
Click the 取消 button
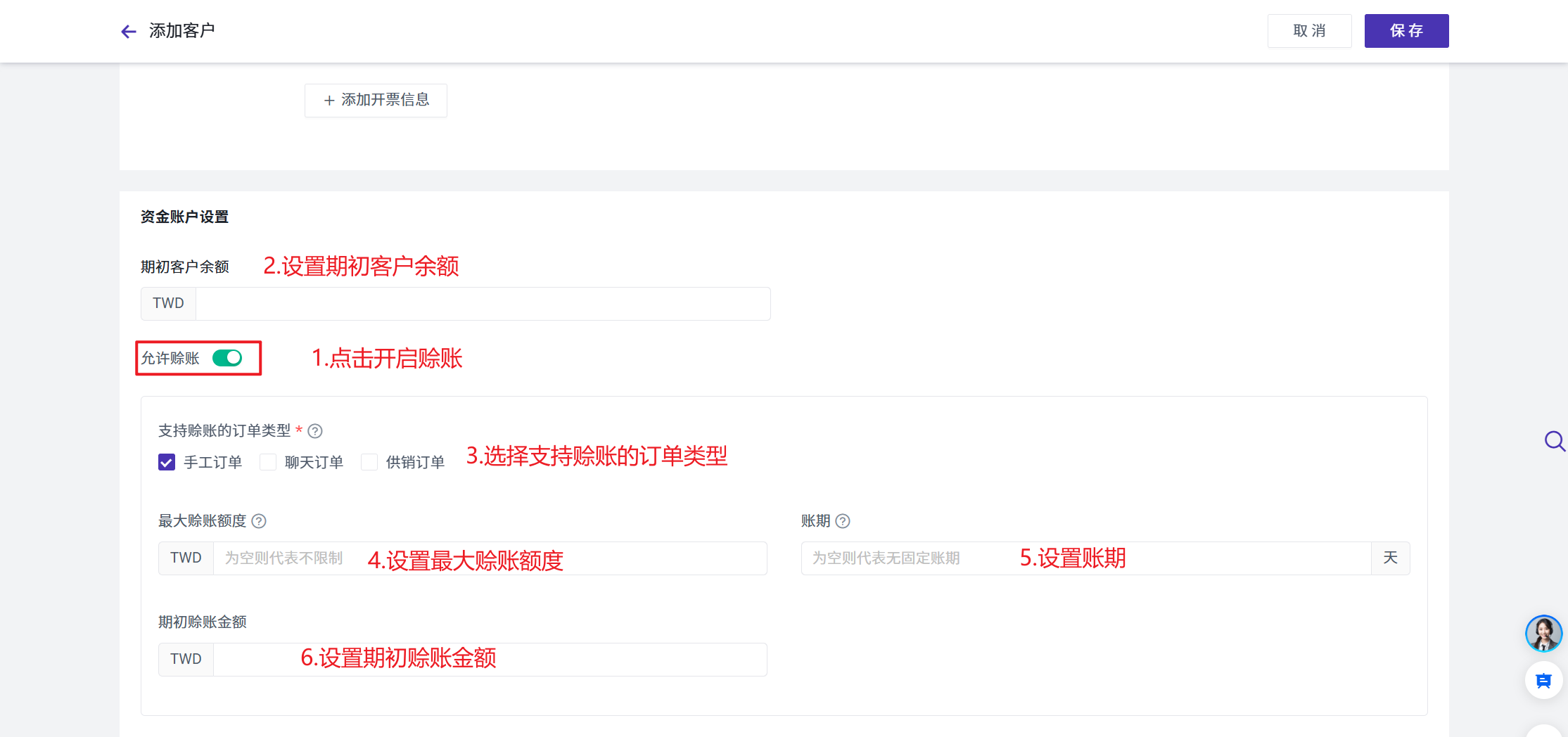[1309, 31]
